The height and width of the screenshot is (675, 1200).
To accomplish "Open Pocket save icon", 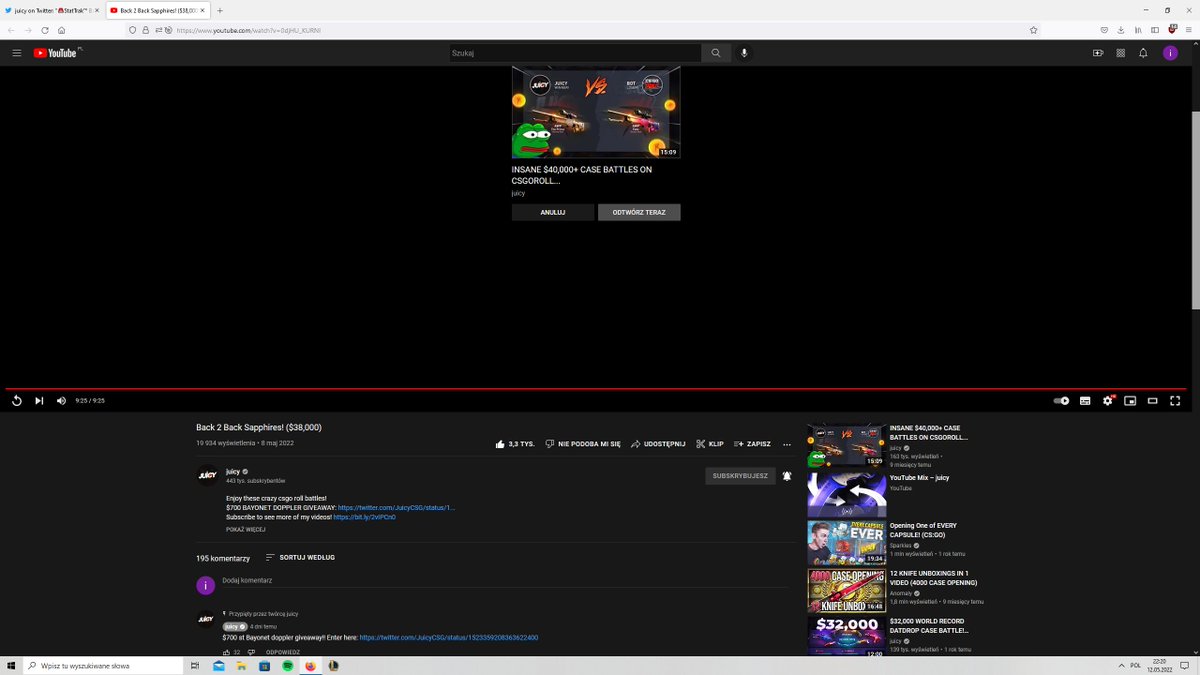I will click(1104, 30).
